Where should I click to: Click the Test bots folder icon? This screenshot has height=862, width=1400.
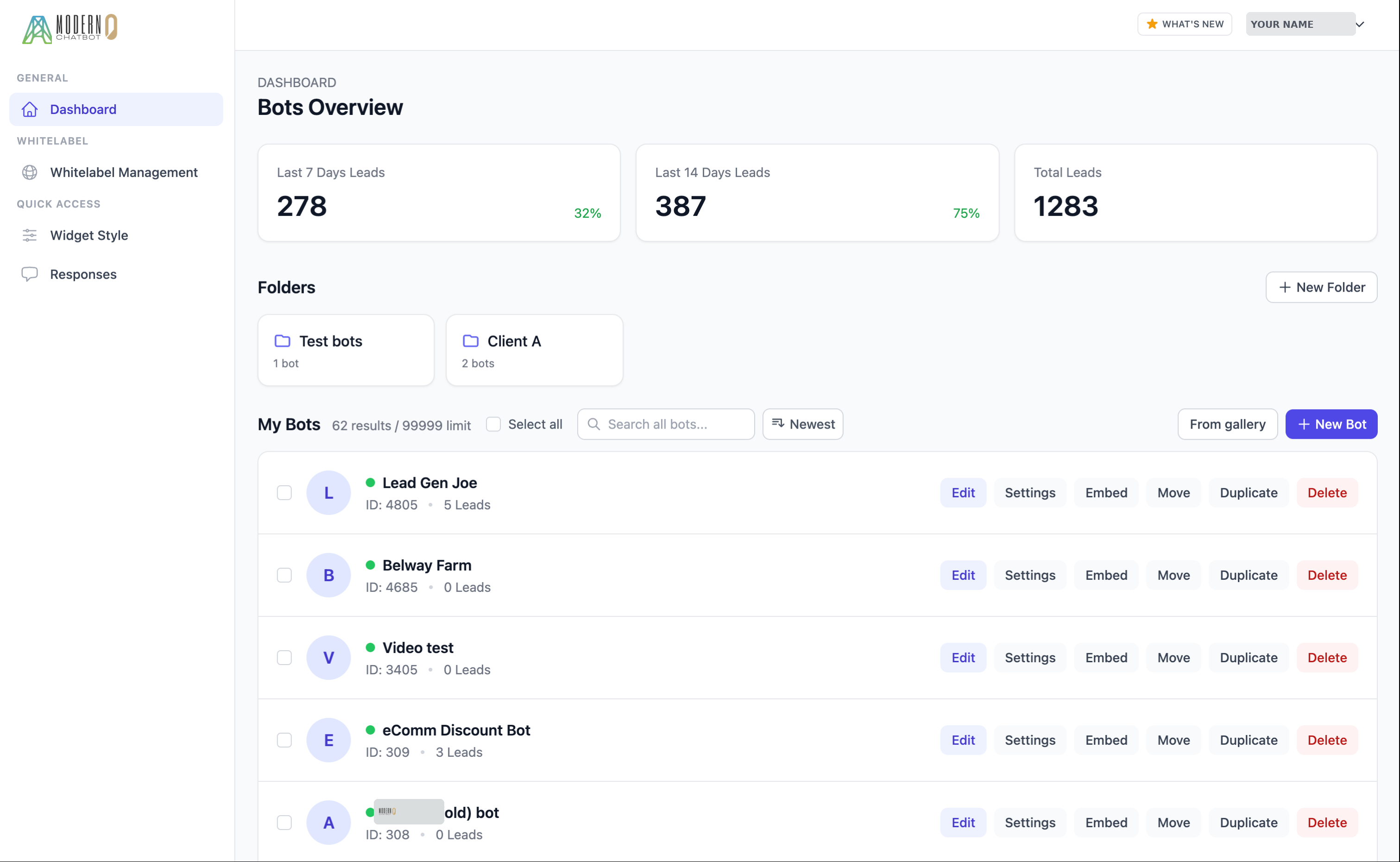coord(282,340)
